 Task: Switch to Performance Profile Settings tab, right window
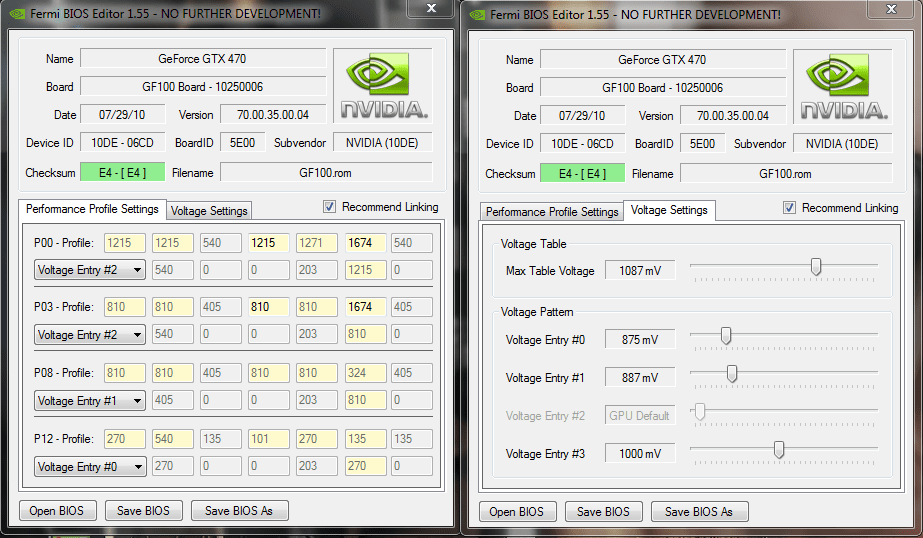click(552, 212)
